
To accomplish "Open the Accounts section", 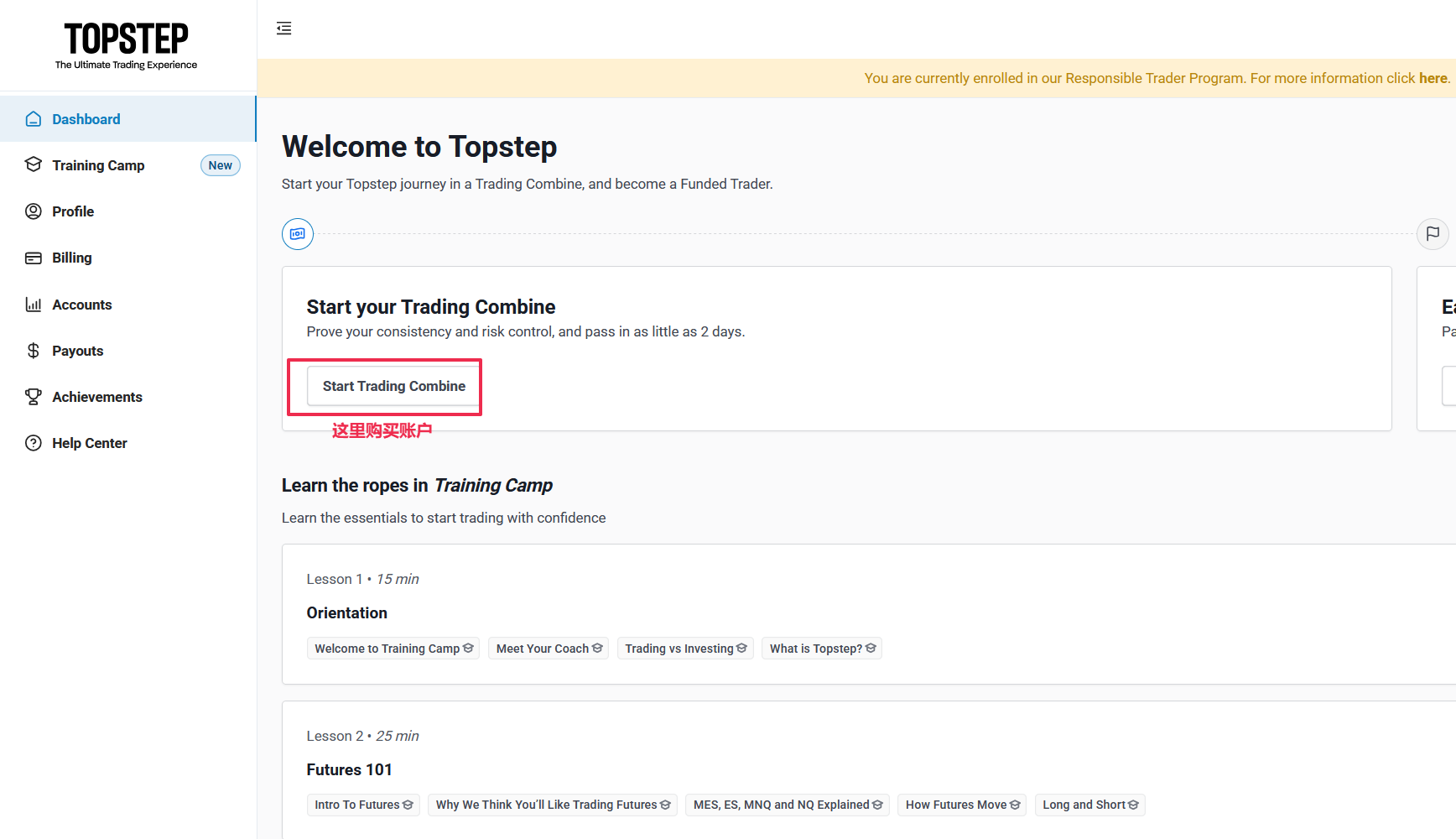I will coord(127,305).
